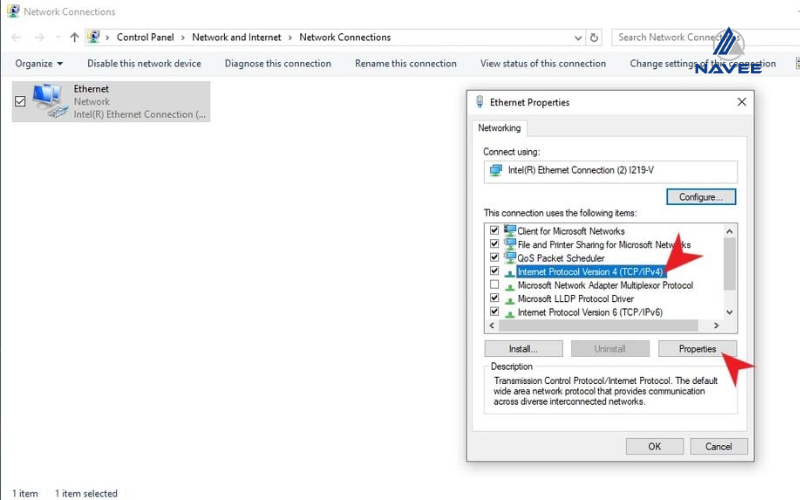Click Change settings of this connection
The image size is (800, 500).
(x=703, y=63)
